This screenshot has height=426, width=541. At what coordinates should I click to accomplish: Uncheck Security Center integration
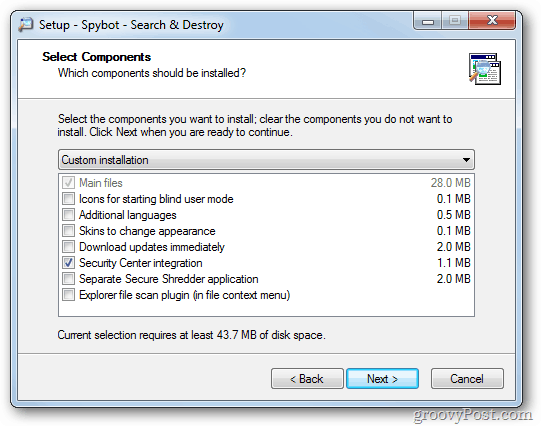[68, 263]
